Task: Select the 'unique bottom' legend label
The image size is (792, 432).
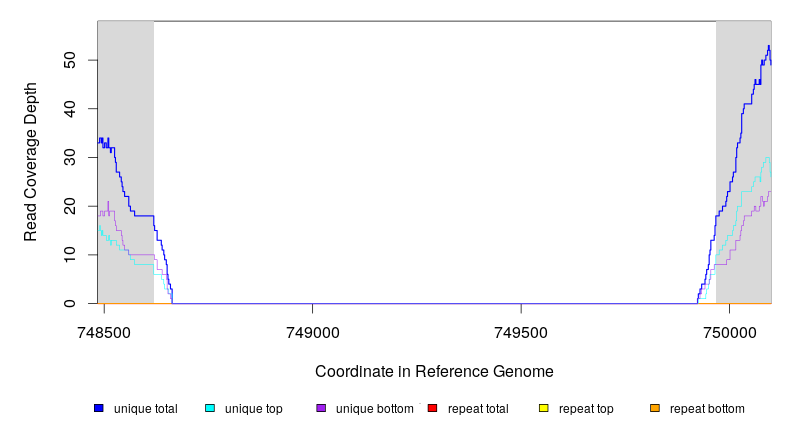Action: point(374,409)
